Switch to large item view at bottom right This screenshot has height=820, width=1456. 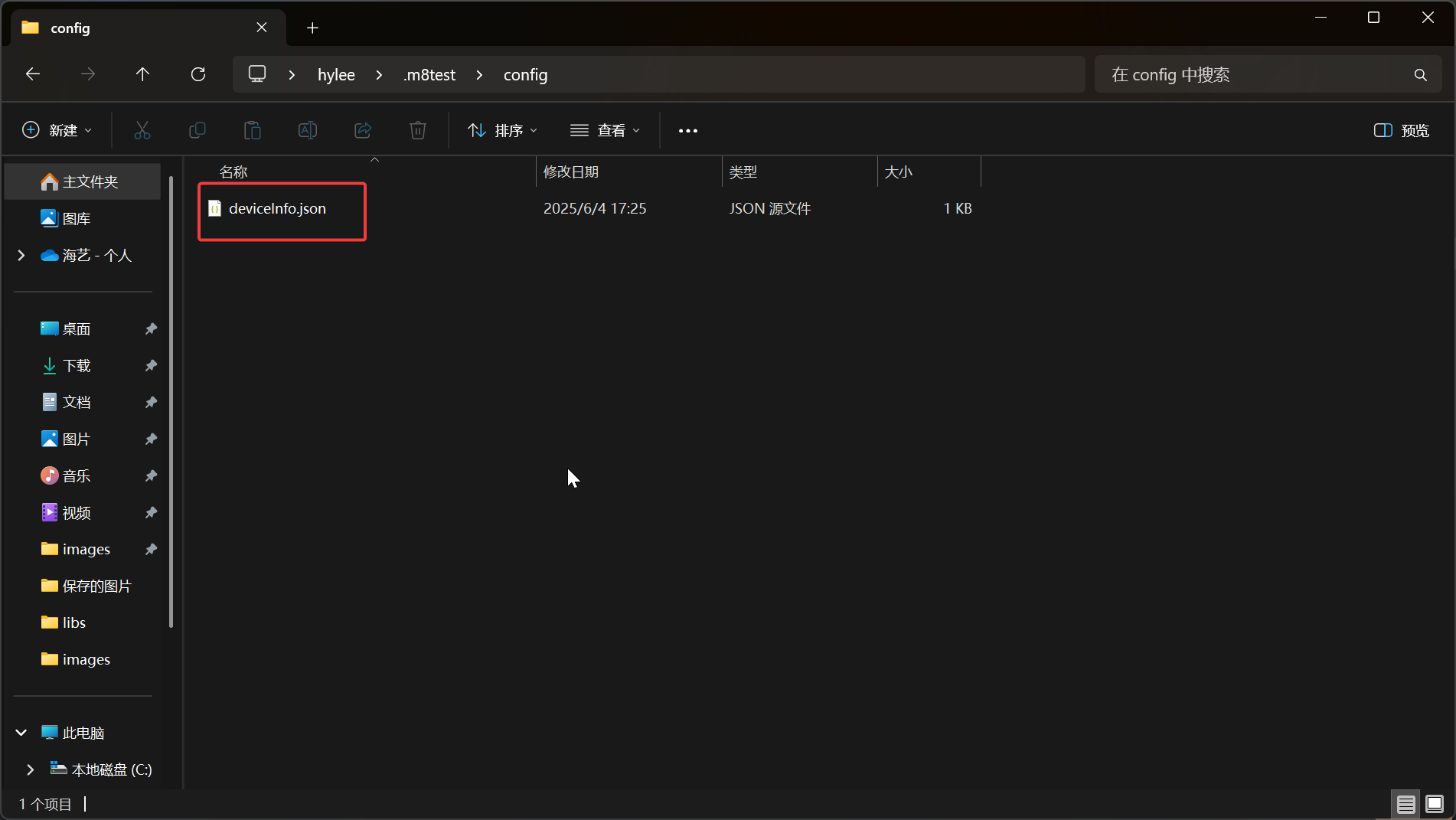1434,804
